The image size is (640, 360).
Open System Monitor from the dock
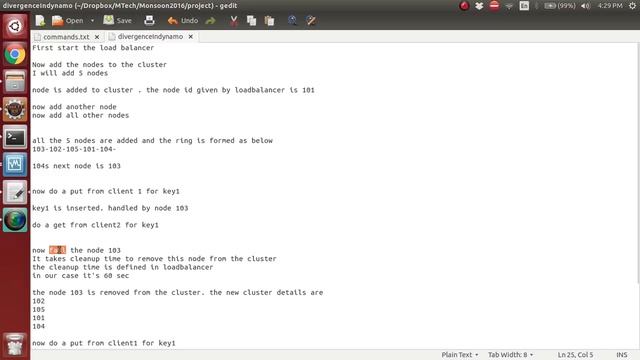(15, 164)
